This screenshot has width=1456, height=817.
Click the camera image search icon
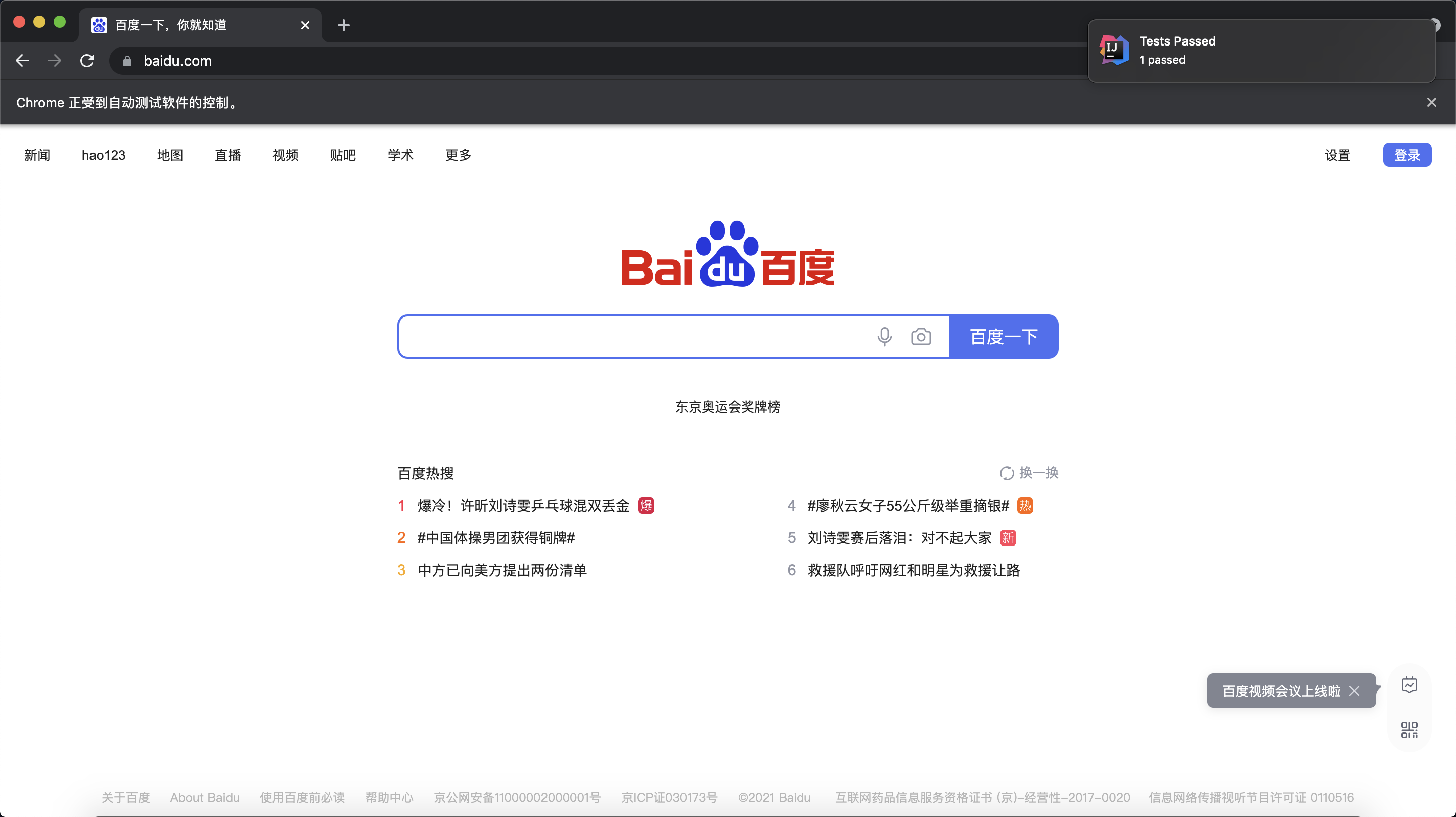point(921,336)
